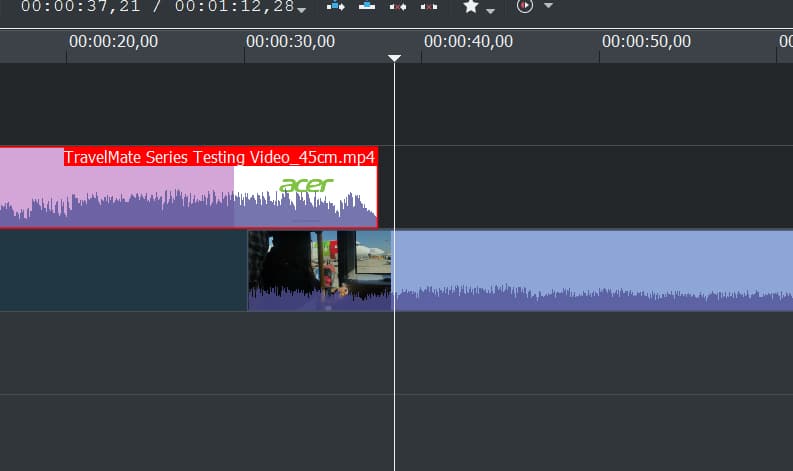Select the light blue clip after the playhead
The height and width of the screenshot is (471, 793).
594,270
